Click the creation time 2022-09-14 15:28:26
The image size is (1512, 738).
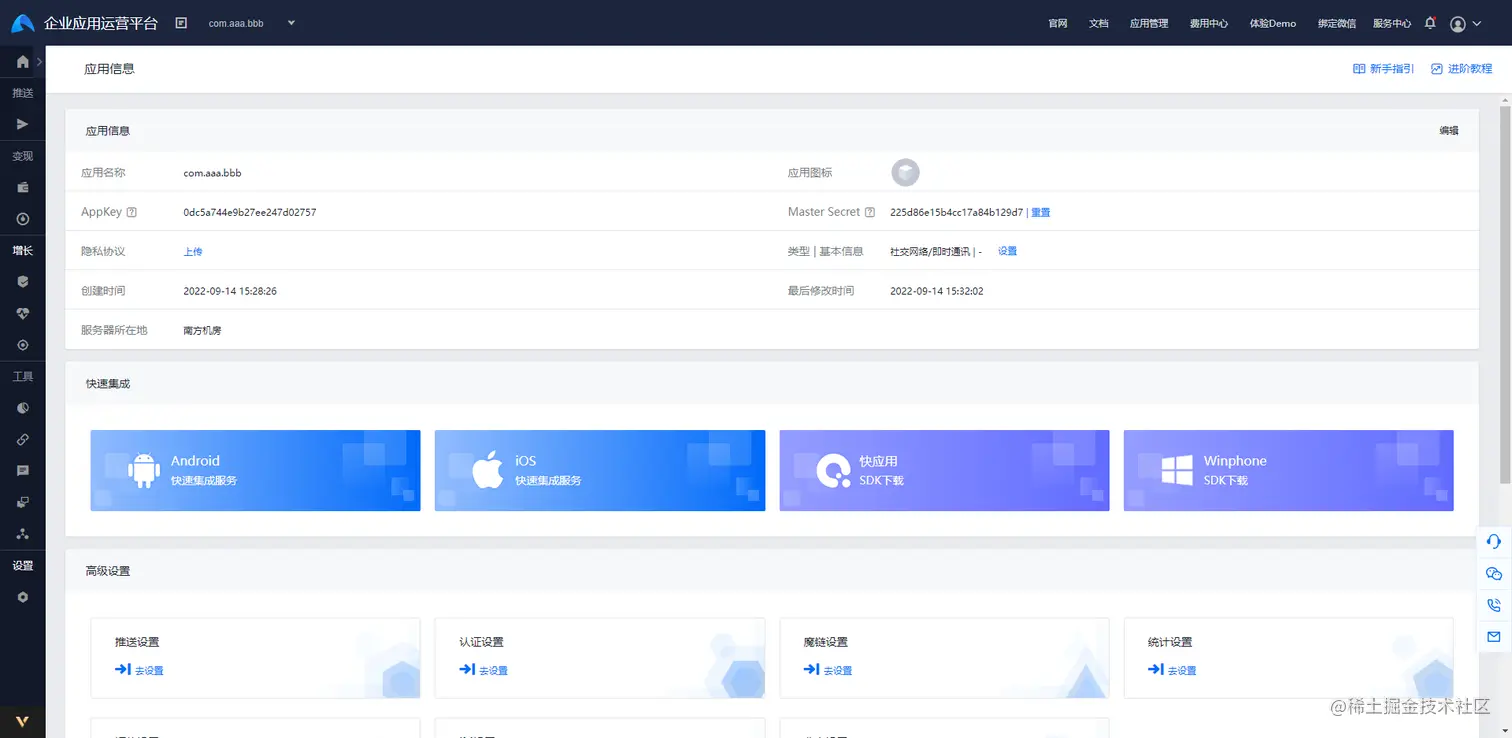click(230, 291)
